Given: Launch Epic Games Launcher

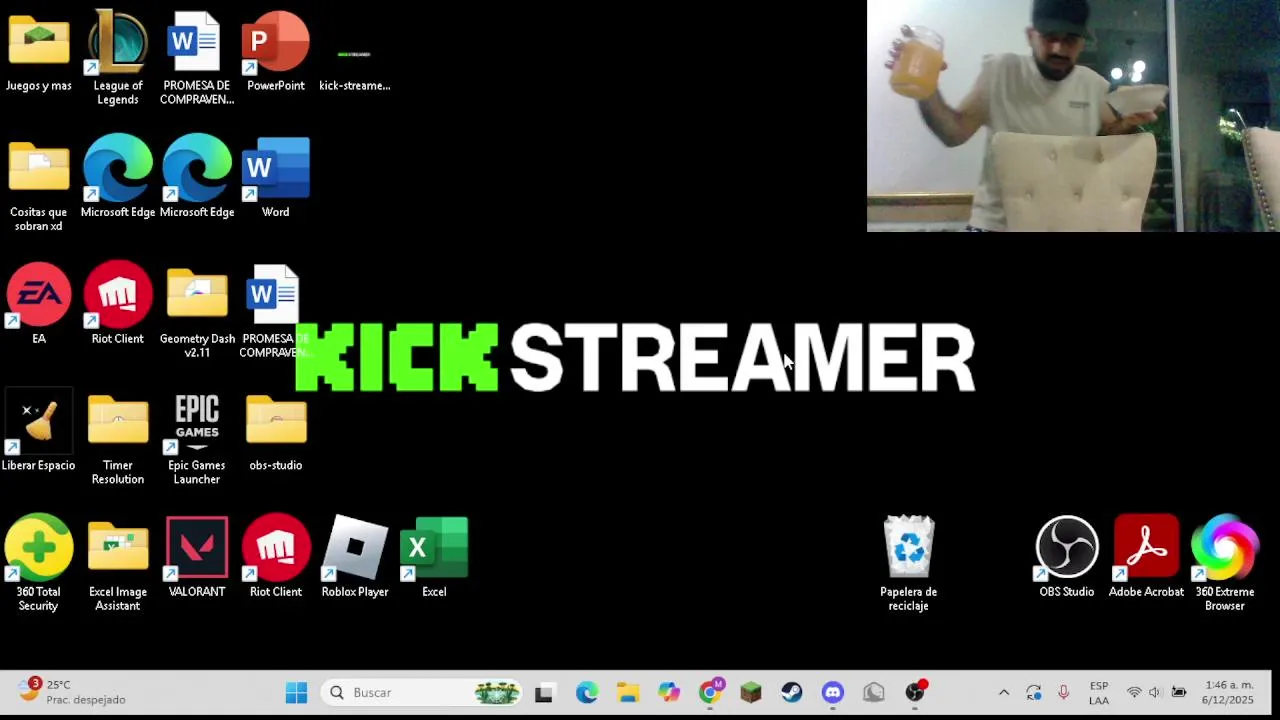Looking at the screenshot, I should [x=197, y=438].
